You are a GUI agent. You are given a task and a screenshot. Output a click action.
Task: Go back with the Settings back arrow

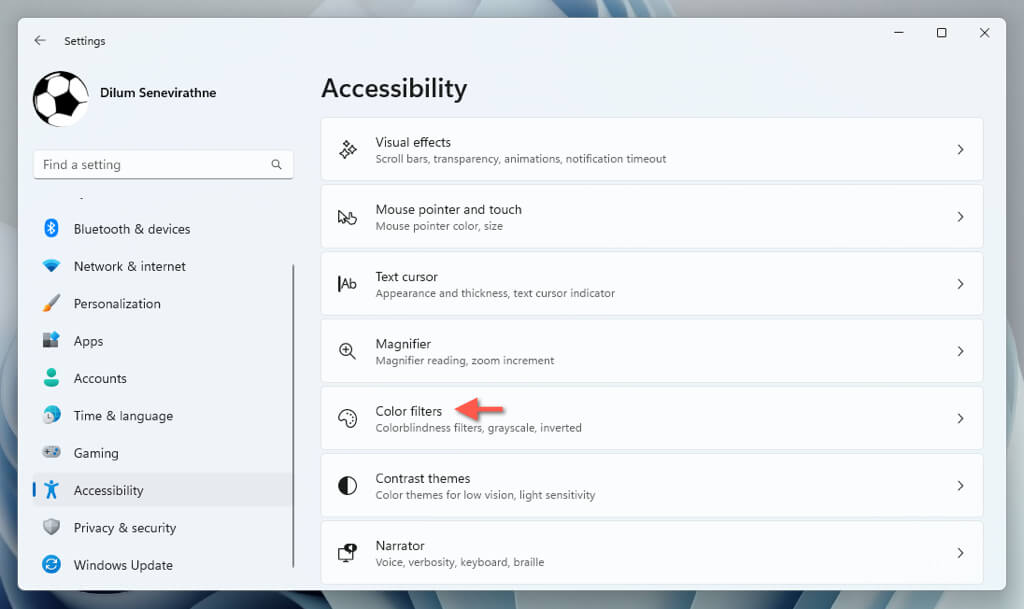[x=40, y=41]
